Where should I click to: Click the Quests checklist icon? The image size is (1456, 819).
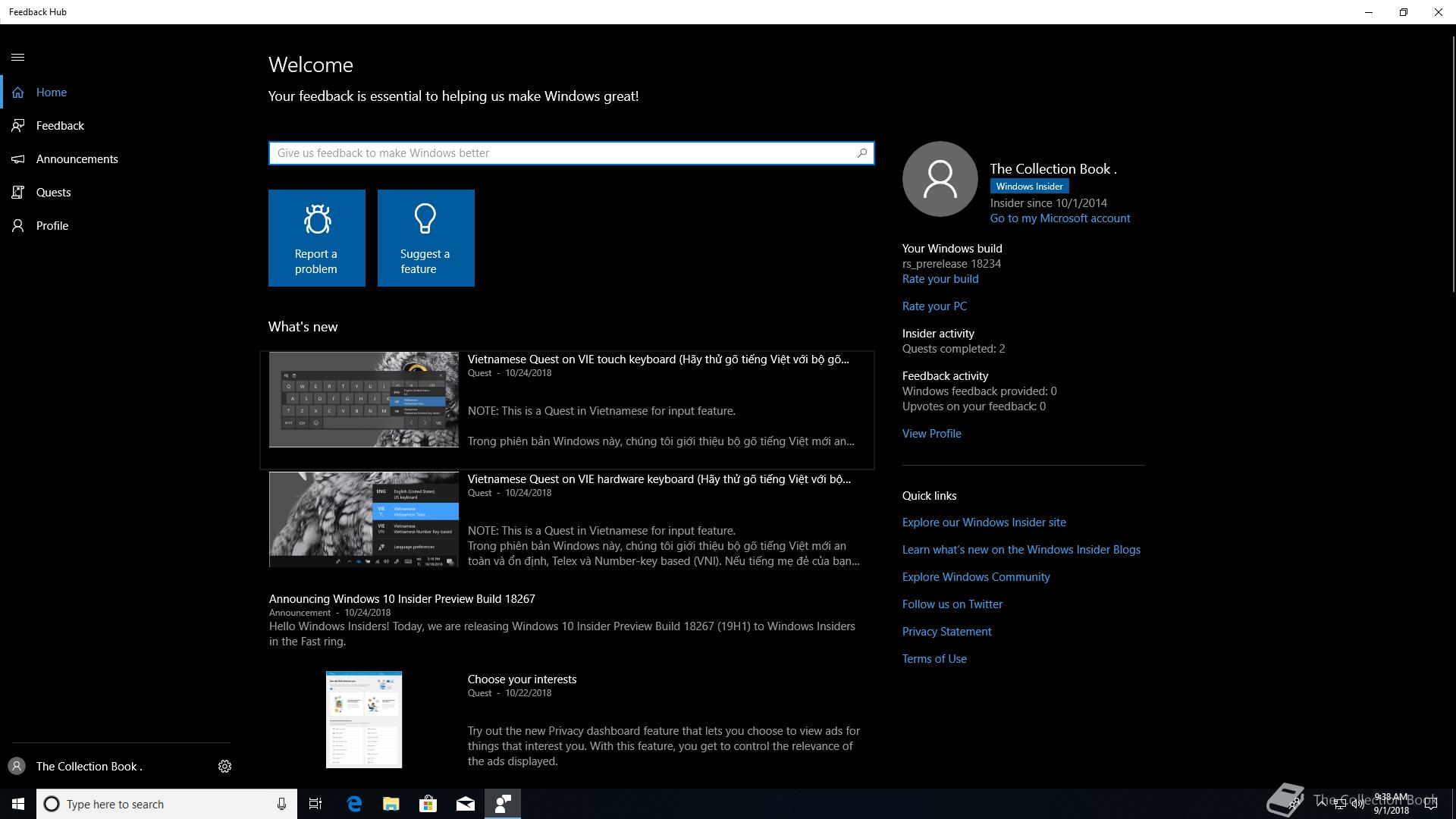pyautogui.click(x=18, y=193)
